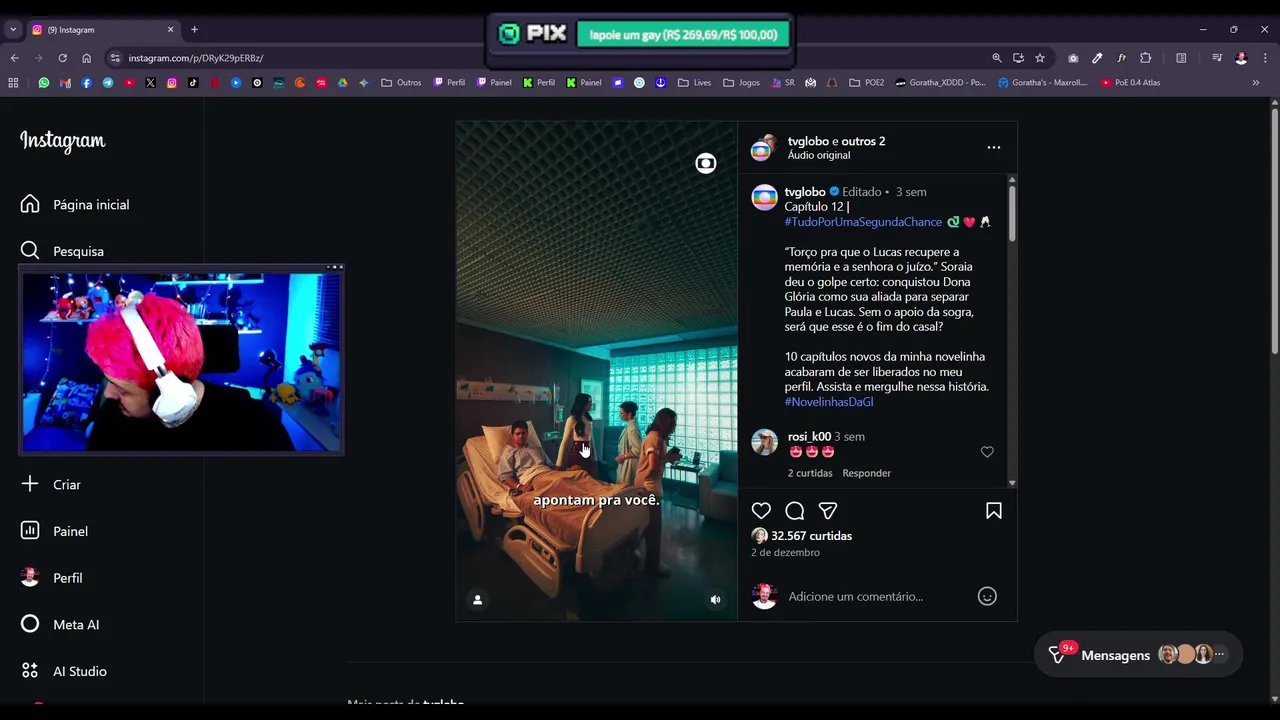The height and width of the screenshot is (720, 1280).
Task: Click the reel video to pause
Action: (x=596, y=371)
